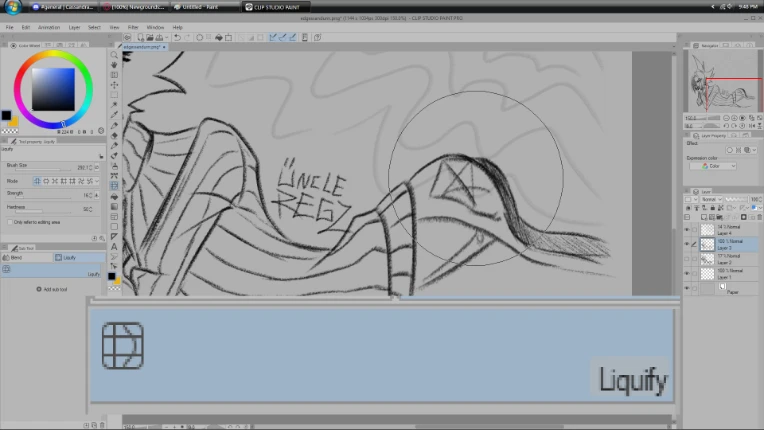
Task: Select the Blend sub tool group
Action: (x=27, y=257)
